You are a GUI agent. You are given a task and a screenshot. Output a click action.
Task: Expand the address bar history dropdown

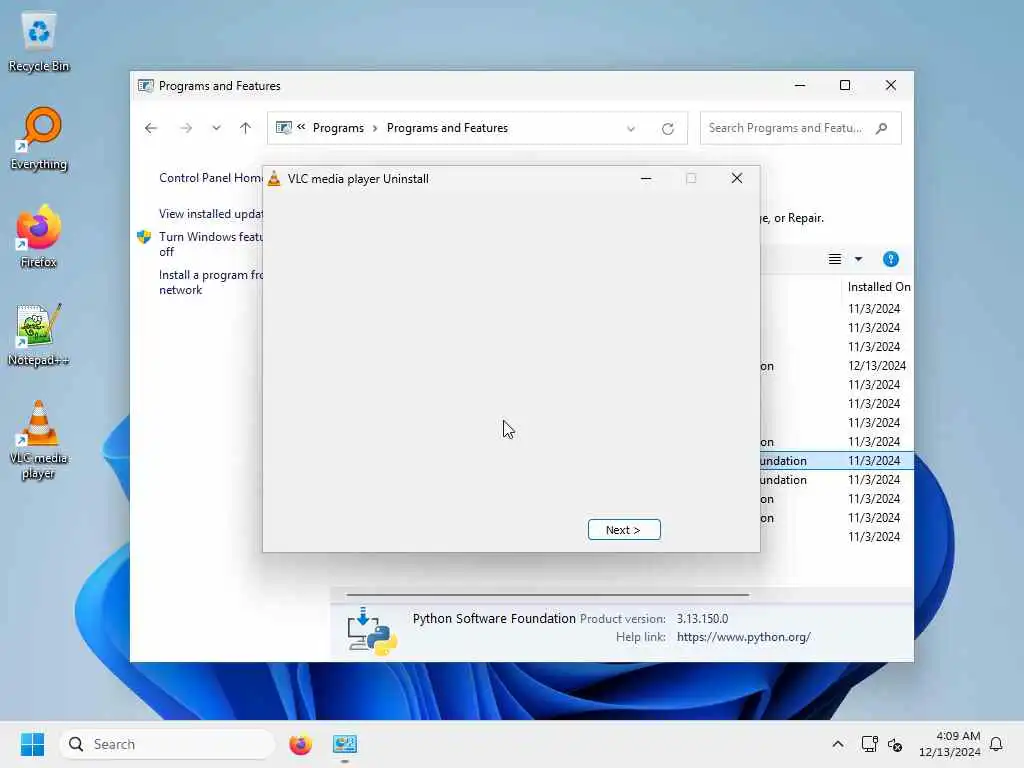tap(631, 129)
